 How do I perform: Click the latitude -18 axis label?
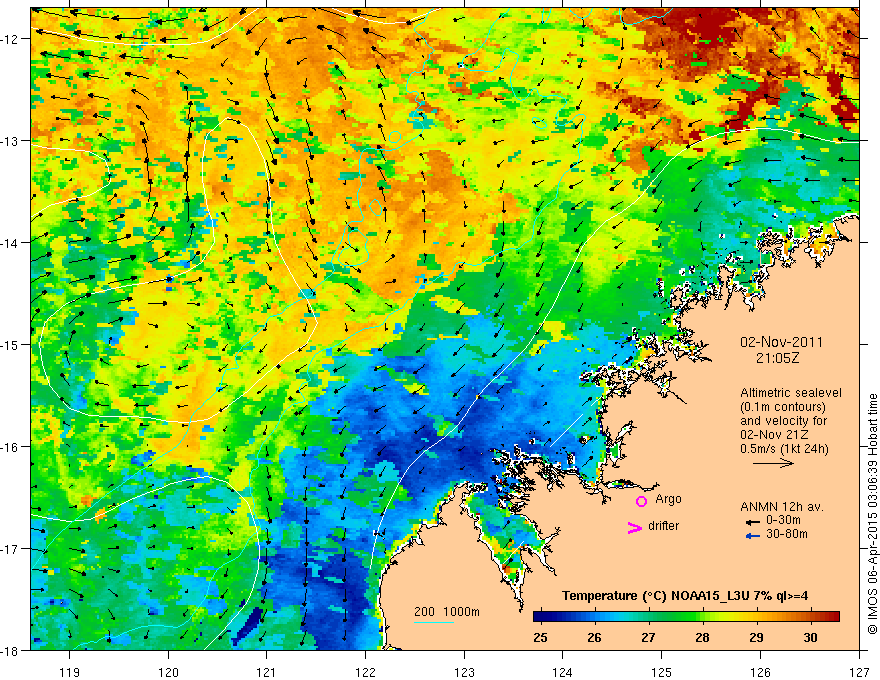(x=10, y=650)
